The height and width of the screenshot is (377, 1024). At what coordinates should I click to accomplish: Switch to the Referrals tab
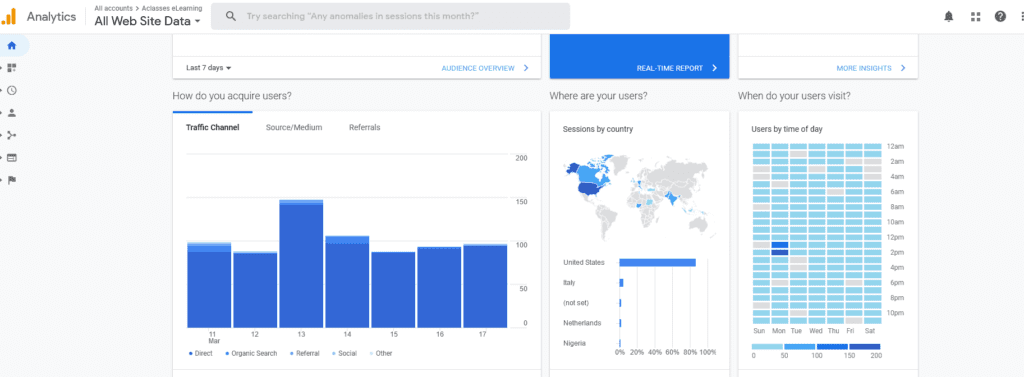point(364,127)
